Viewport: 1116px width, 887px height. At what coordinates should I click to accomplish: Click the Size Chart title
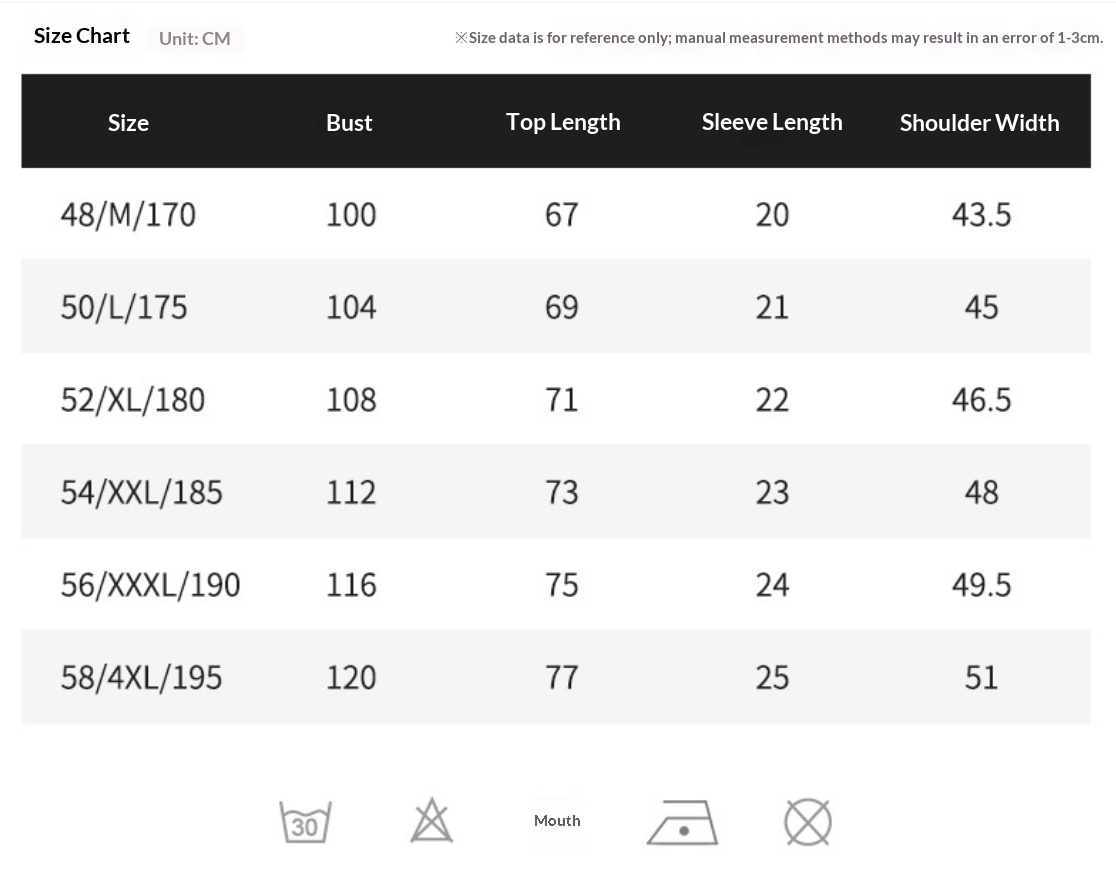click(82, 36)
